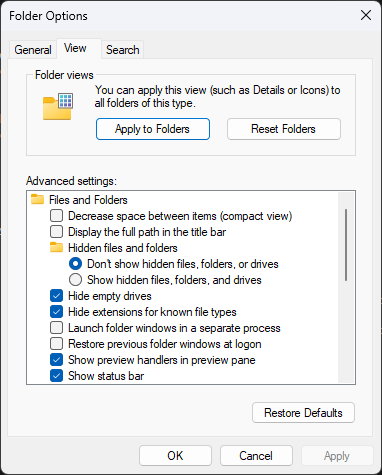382x475 pixels.
Task: Toggle Show status bar checkbox
Action: [56, 376]
